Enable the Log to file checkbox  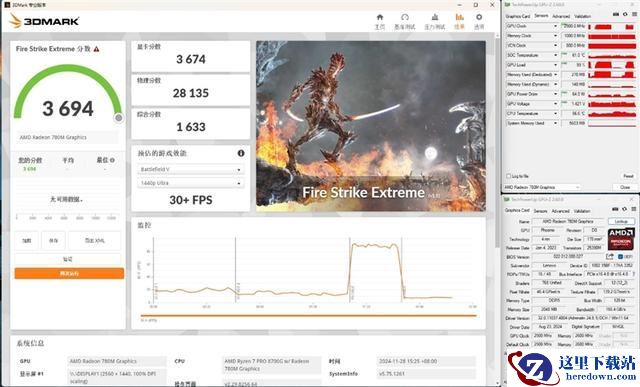pos(509,176)
